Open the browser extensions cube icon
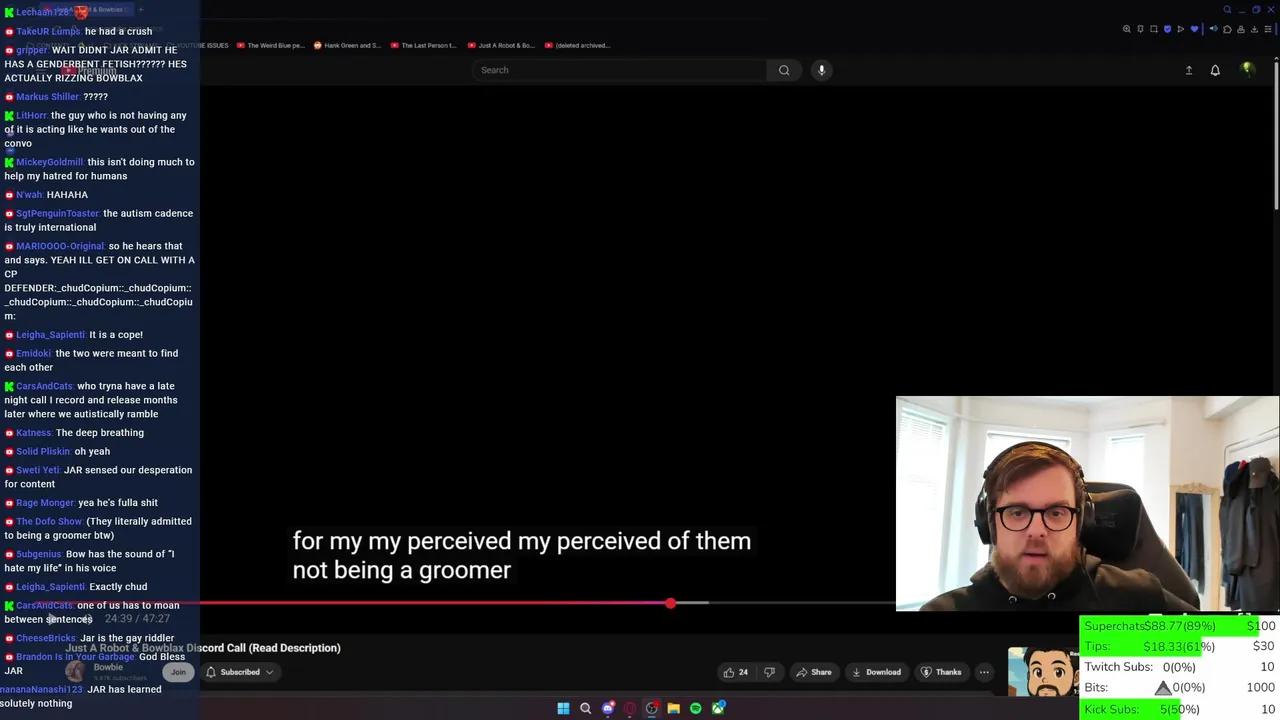 pos(1227,29)
